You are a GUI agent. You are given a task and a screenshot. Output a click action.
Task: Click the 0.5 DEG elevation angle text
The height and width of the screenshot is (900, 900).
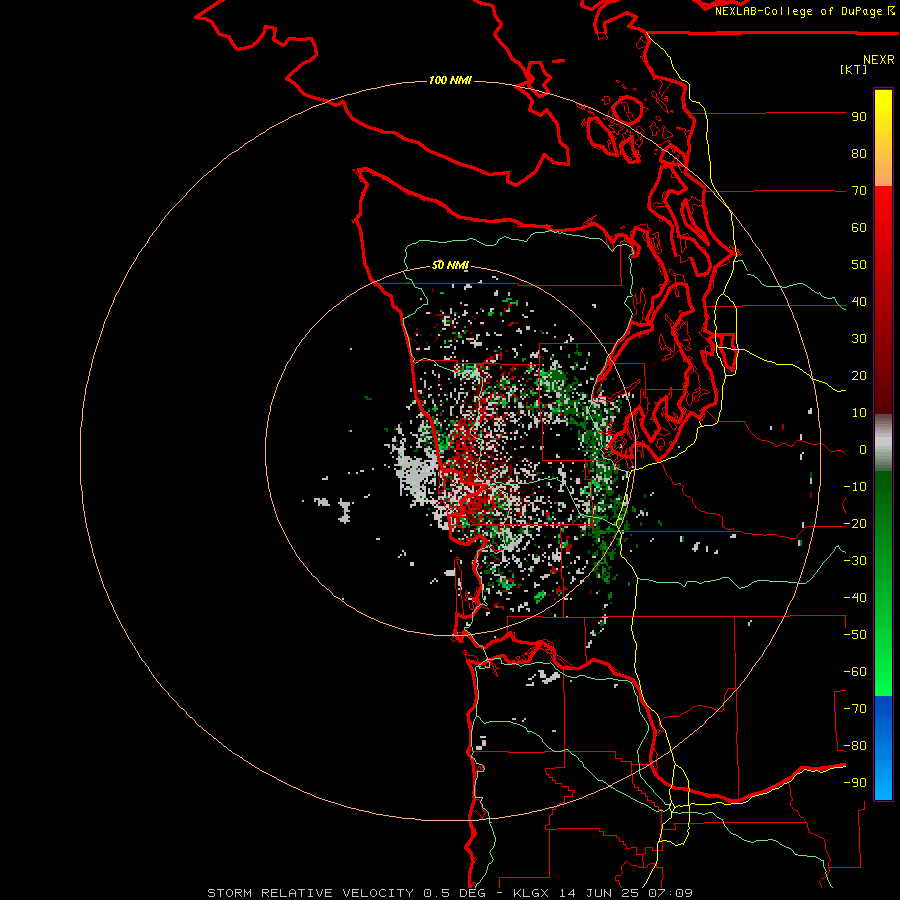[x=454, y=893]
